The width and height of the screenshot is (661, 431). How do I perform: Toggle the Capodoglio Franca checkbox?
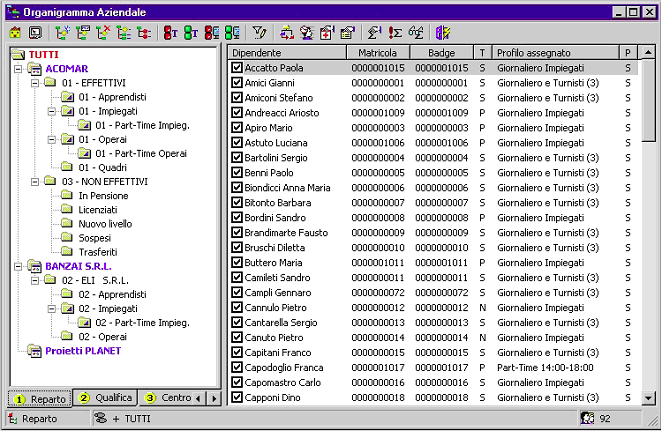[x=236, y=367]
